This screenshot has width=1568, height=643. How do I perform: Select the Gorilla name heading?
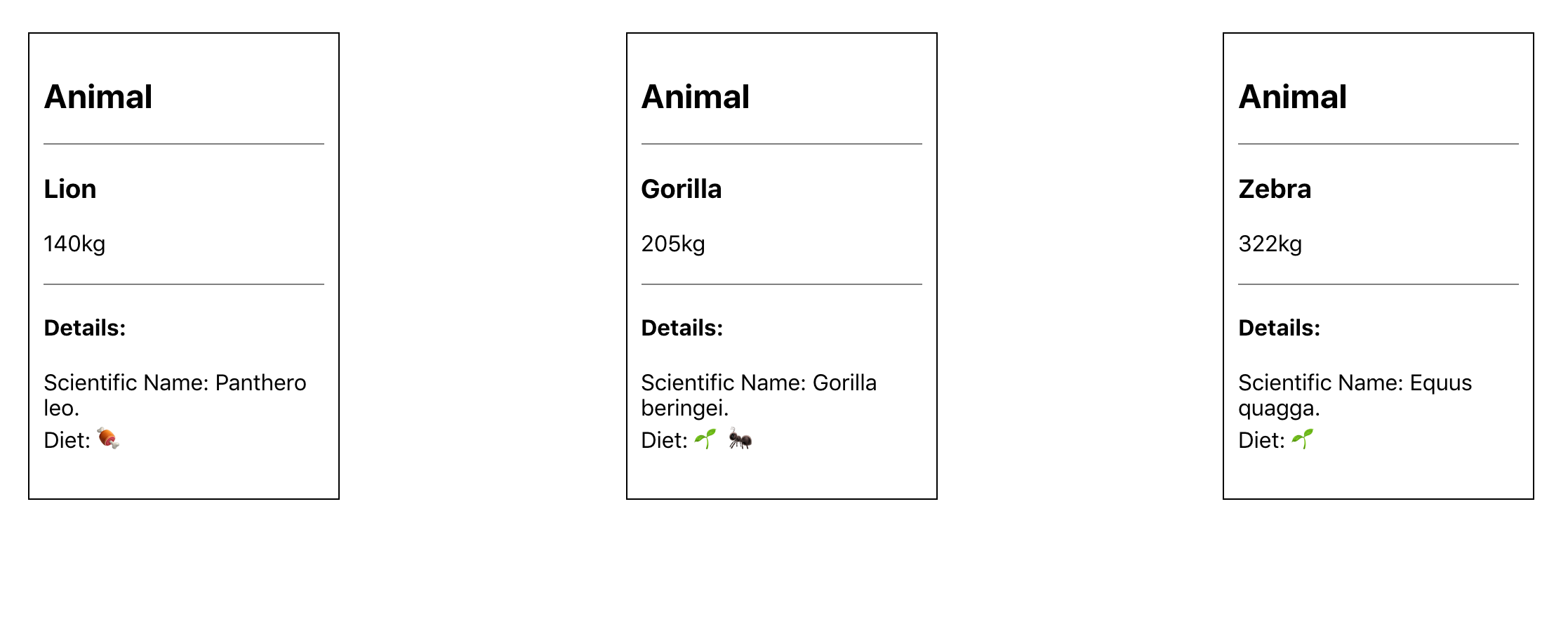click(x=682, y=189)
